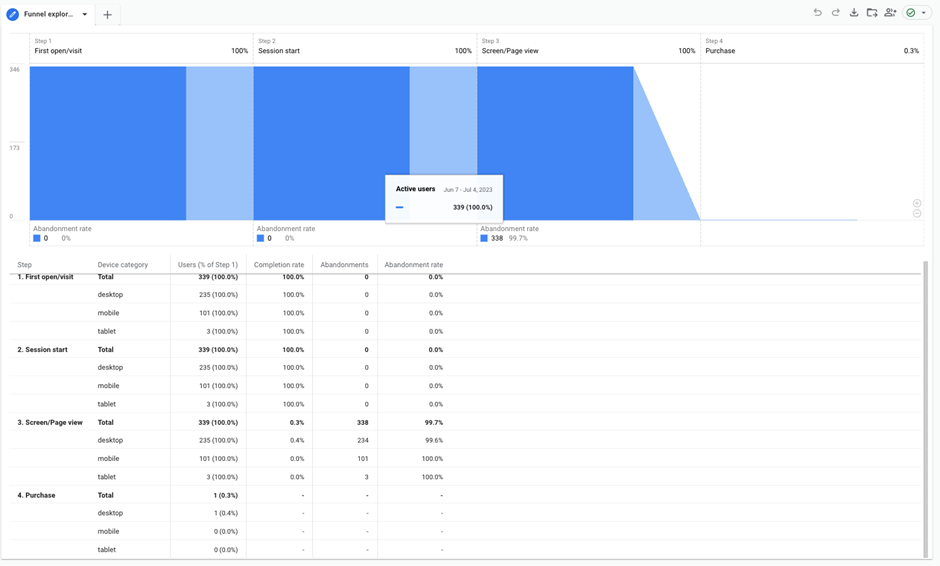Zoom in on the funnel chart
940x566 pixels.
[x=917, y=203]
